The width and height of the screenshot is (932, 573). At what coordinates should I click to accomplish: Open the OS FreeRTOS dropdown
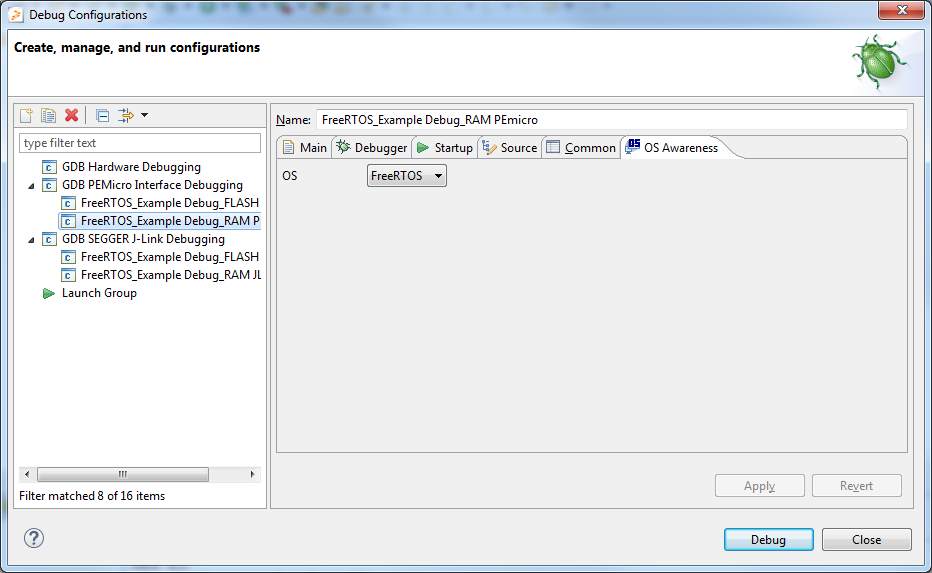tap(407, 176)
